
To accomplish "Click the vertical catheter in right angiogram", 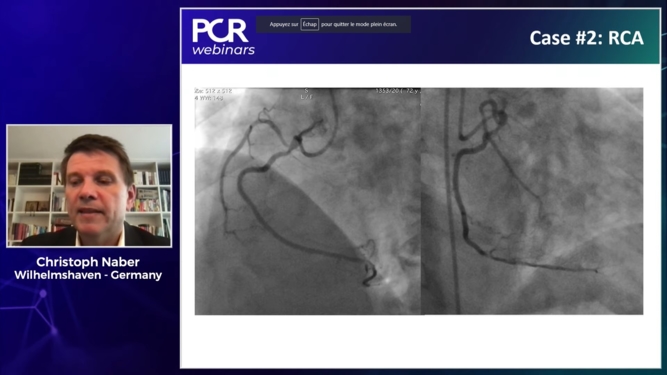I will coord(452,201).
